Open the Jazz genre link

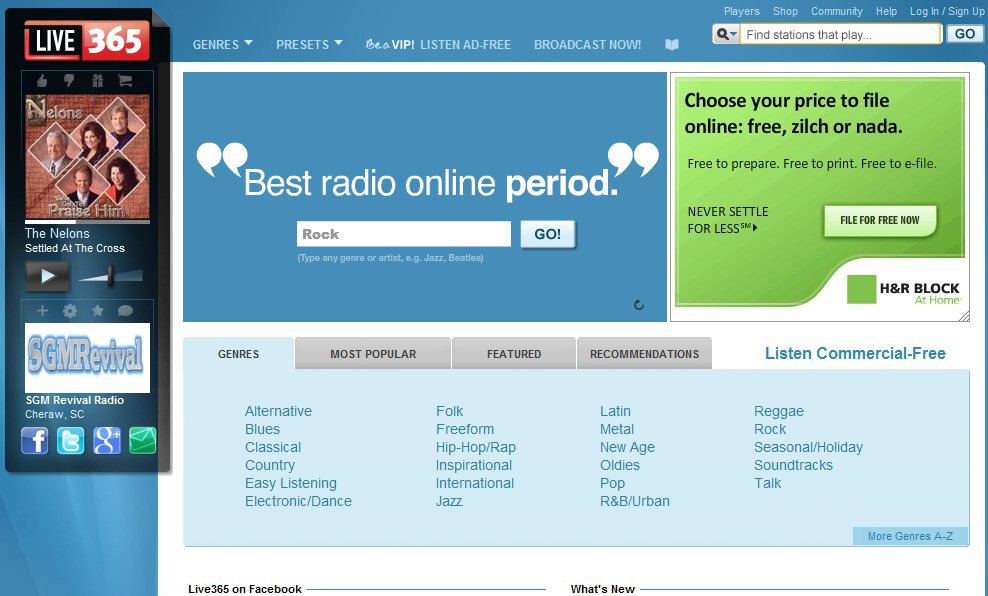tap(449, 501)
